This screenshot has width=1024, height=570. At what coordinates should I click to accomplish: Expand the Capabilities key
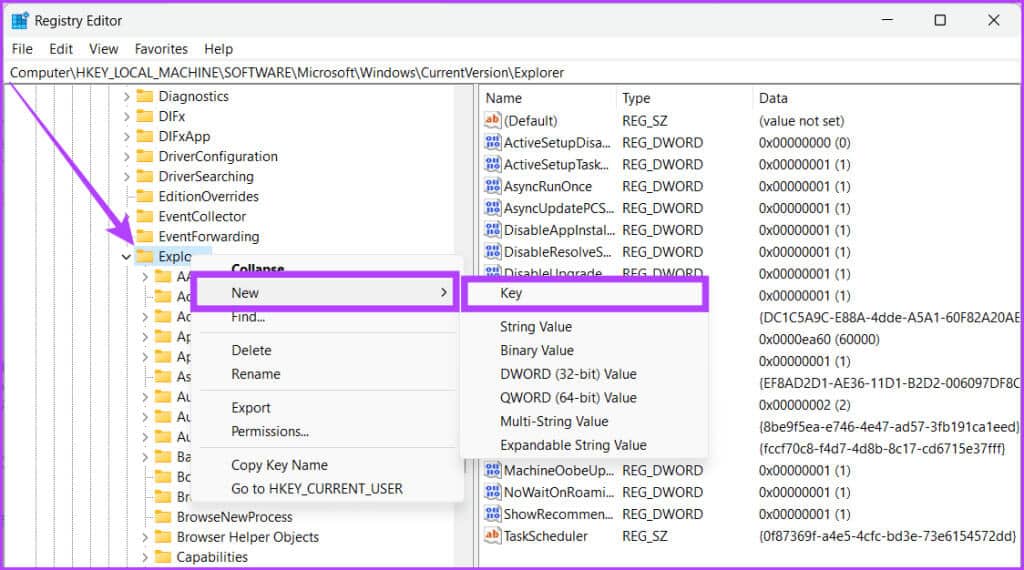coord(145,558)
